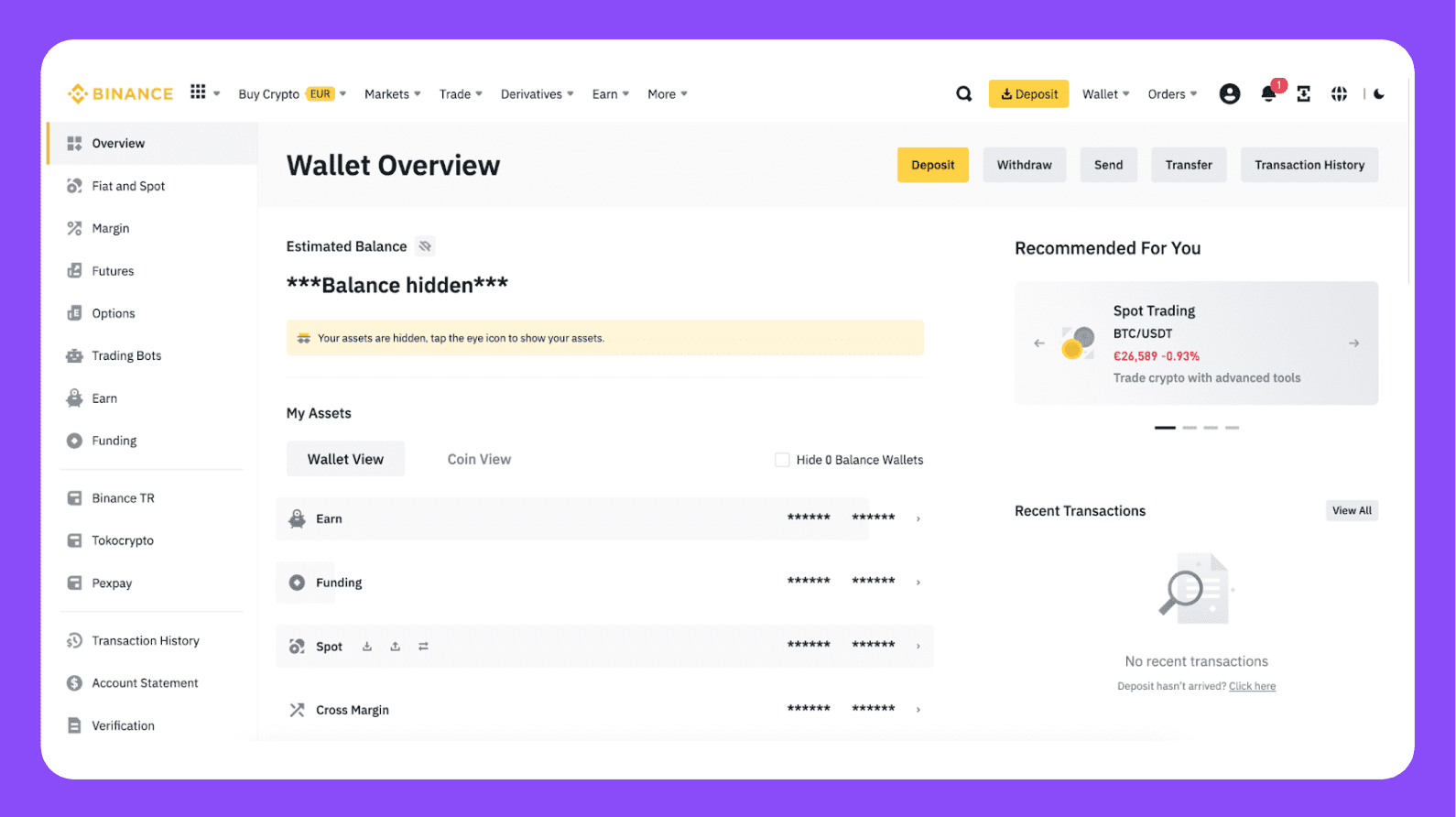Viewport: 1456px width, 817px height.
Task: Click sidebar Transaction History icon
Action: [74, 641]
